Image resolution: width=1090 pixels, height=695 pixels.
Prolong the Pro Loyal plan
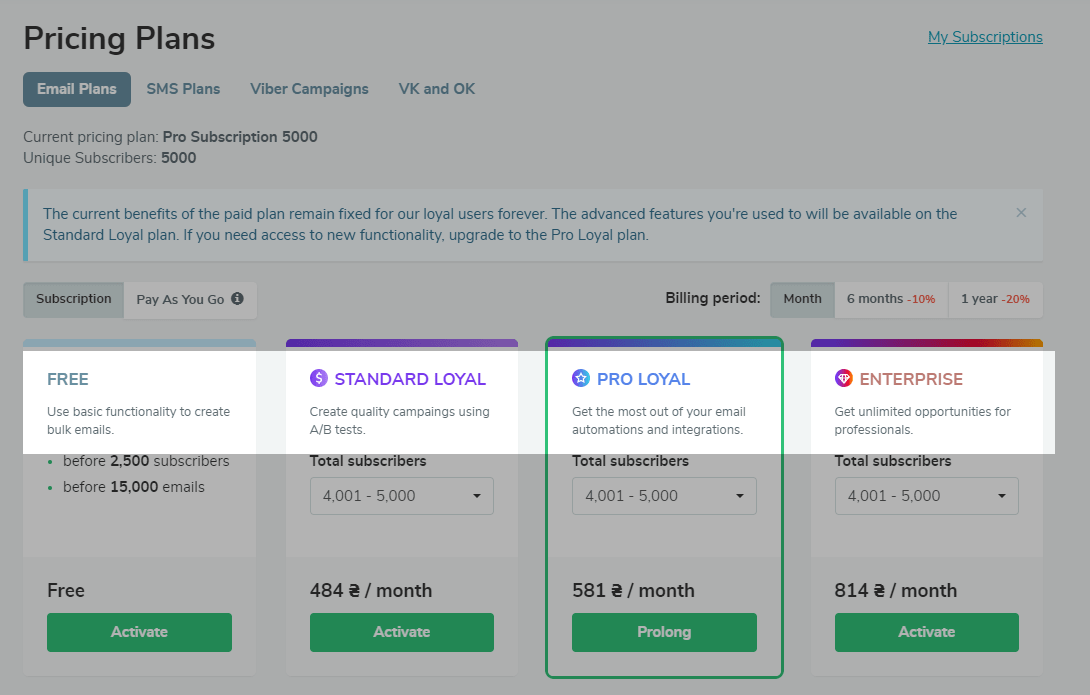pyautogui.click(x=664, y=632)
